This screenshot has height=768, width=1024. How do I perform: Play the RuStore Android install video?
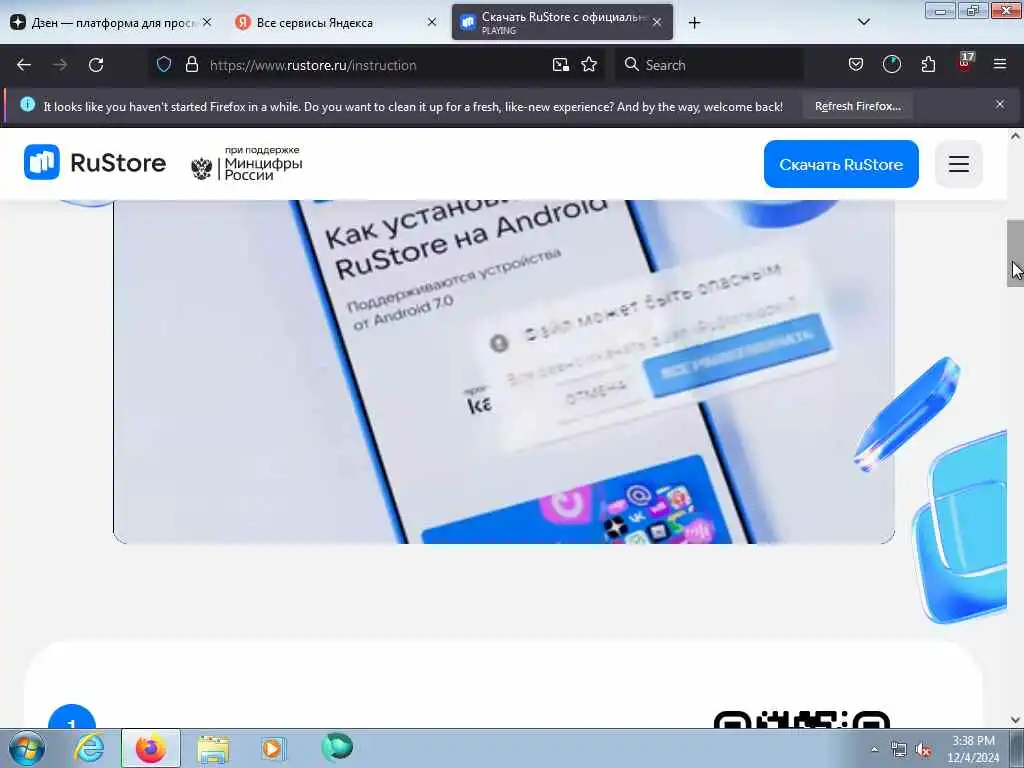[504, 371]
